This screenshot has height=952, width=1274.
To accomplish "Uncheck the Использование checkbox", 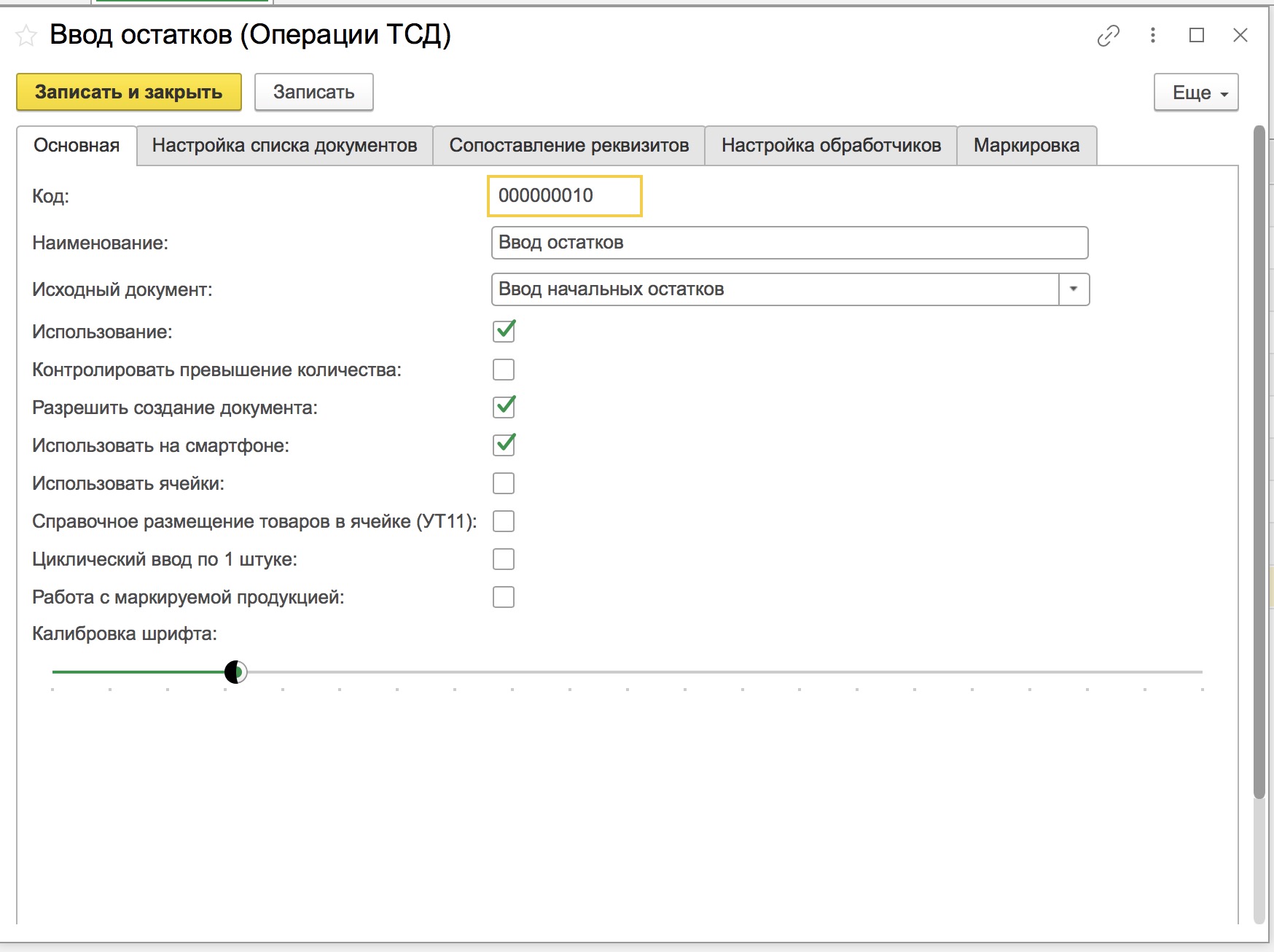I will (504, 332).
